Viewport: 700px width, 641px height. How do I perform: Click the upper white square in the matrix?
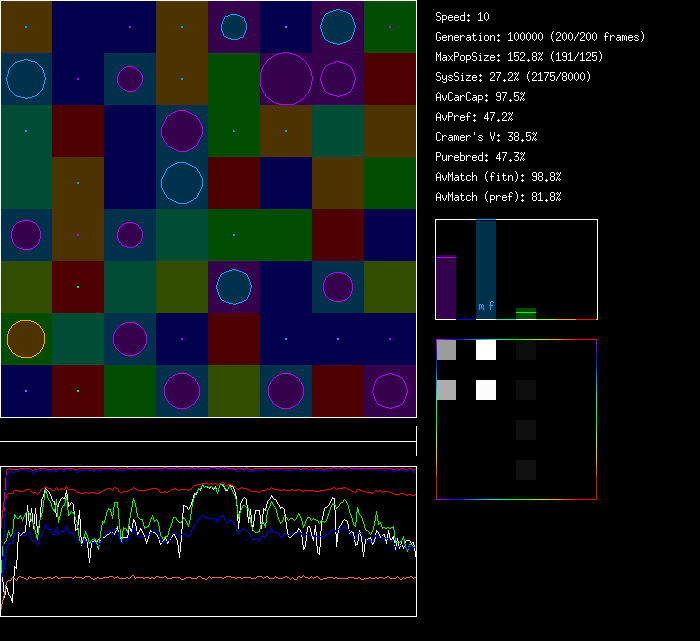coord(486,350)
